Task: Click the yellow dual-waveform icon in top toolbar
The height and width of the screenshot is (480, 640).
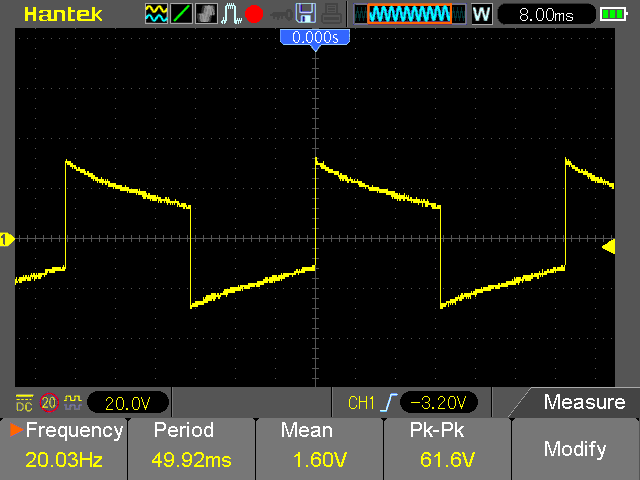Action: [156, 14]
